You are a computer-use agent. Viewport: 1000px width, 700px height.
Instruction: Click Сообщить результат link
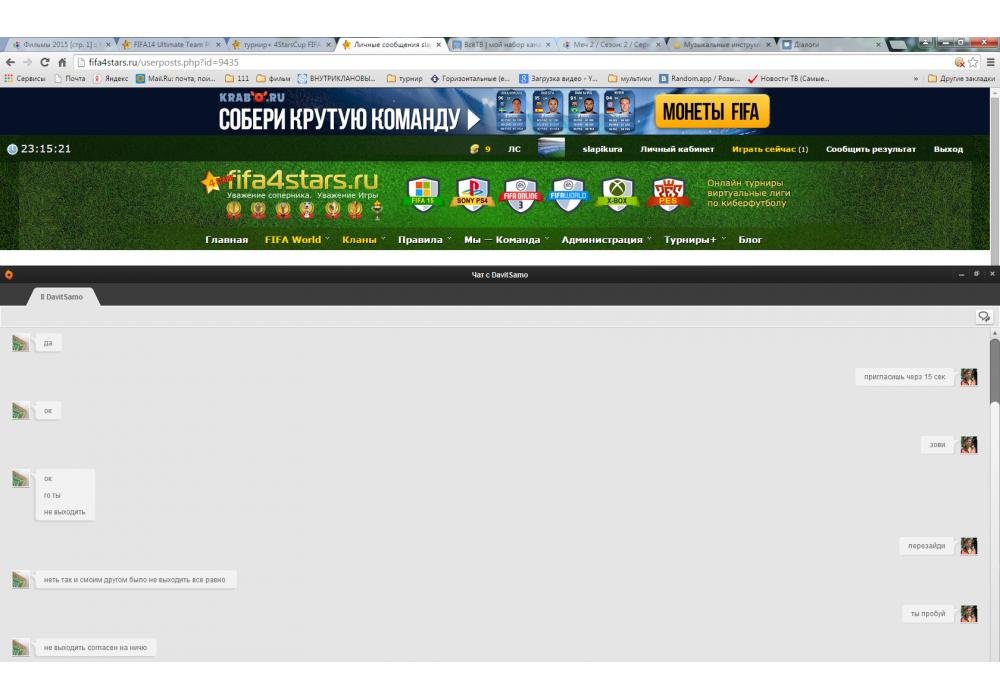point(871,149)
